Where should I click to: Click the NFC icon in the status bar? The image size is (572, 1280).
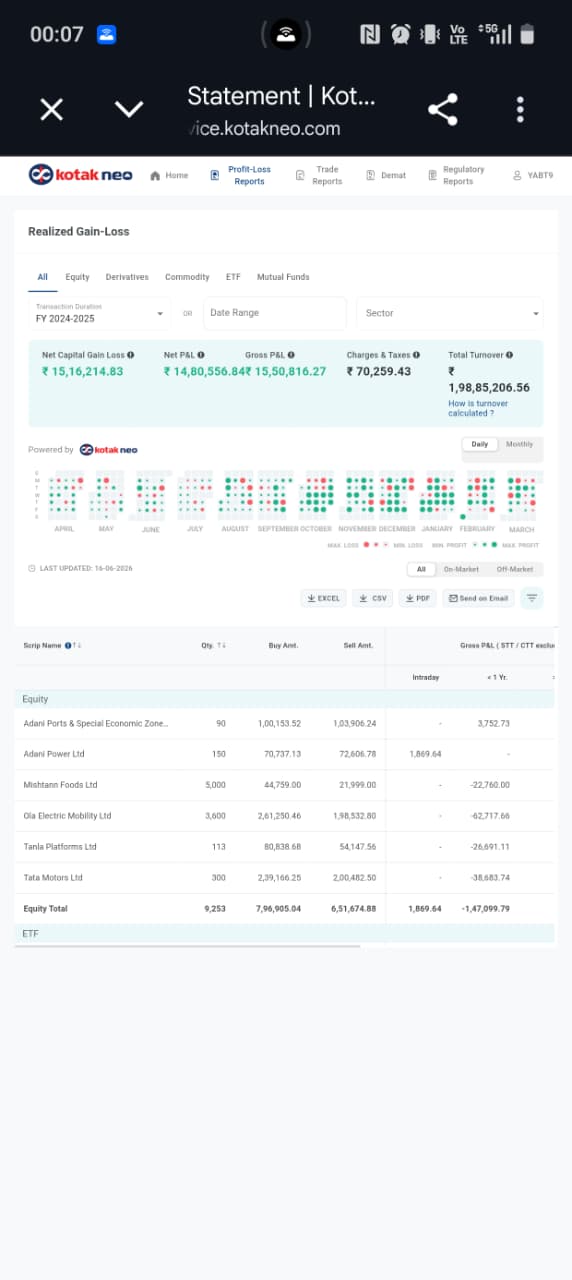point(370,34)
